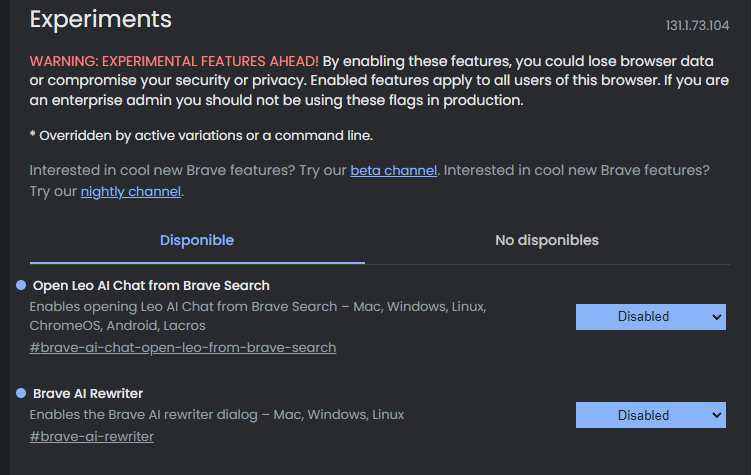Click the version number 131.1.73.104
The image size is (751, 475).
click(x=697, y=25)
